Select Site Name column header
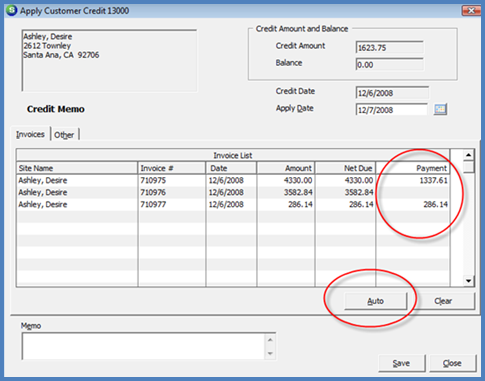 click(x=77, y=168)
